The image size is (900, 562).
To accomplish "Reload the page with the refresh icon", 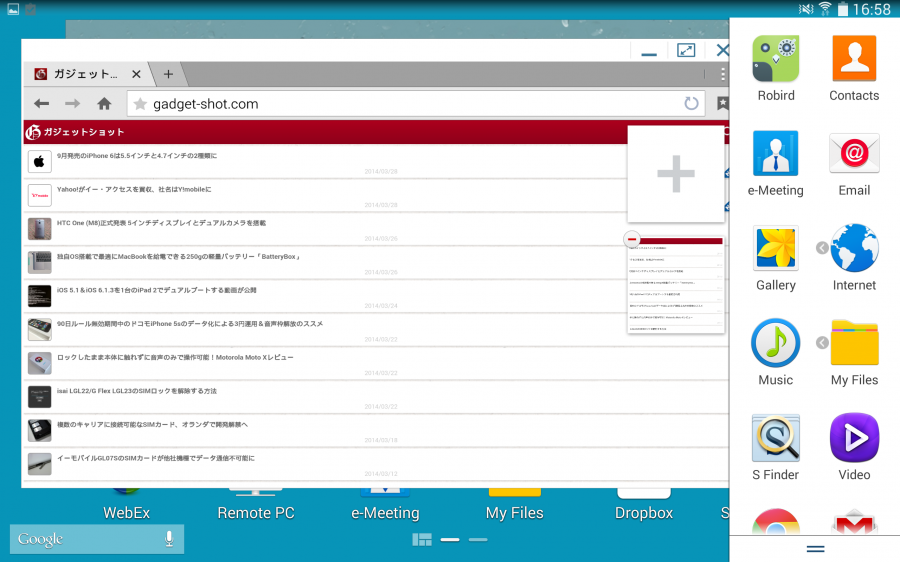I will (x=691, y=104).
